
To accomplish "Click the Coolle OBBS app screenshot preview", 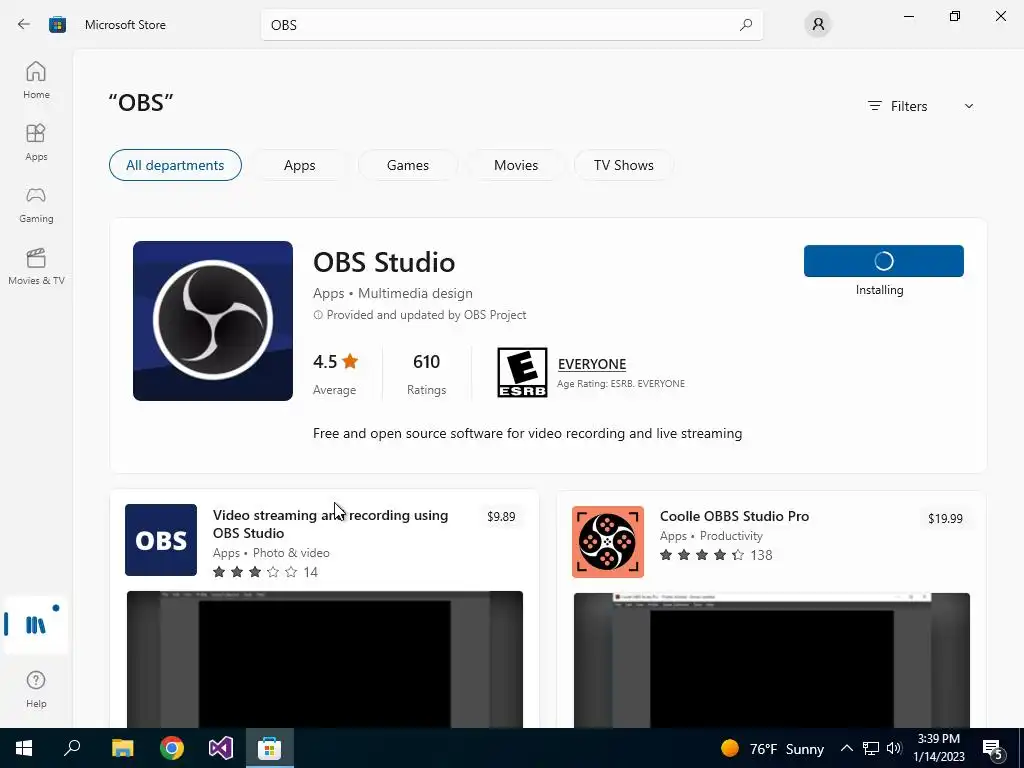I will [771, 660].
